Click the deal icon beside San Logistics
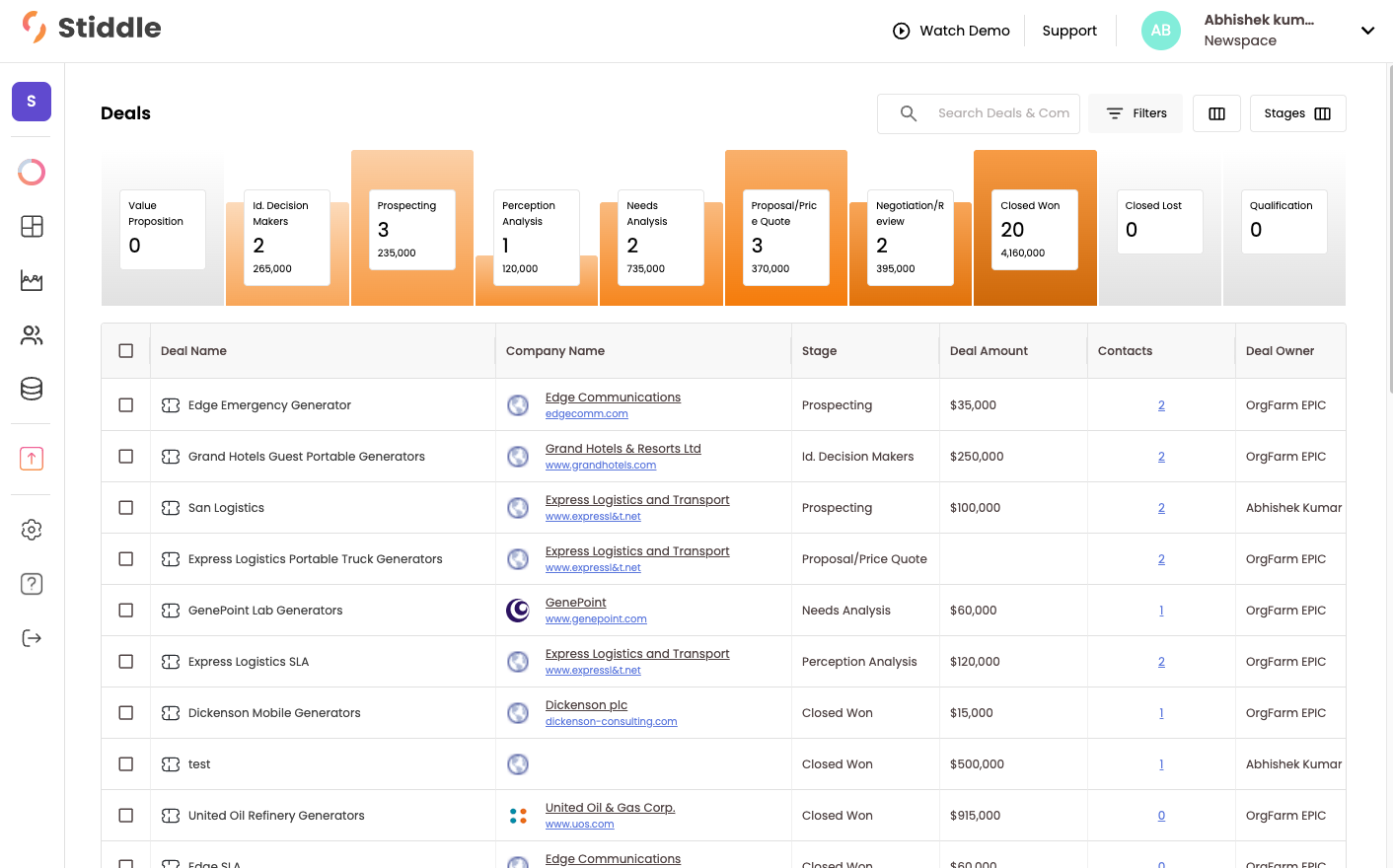 [171, 508]
